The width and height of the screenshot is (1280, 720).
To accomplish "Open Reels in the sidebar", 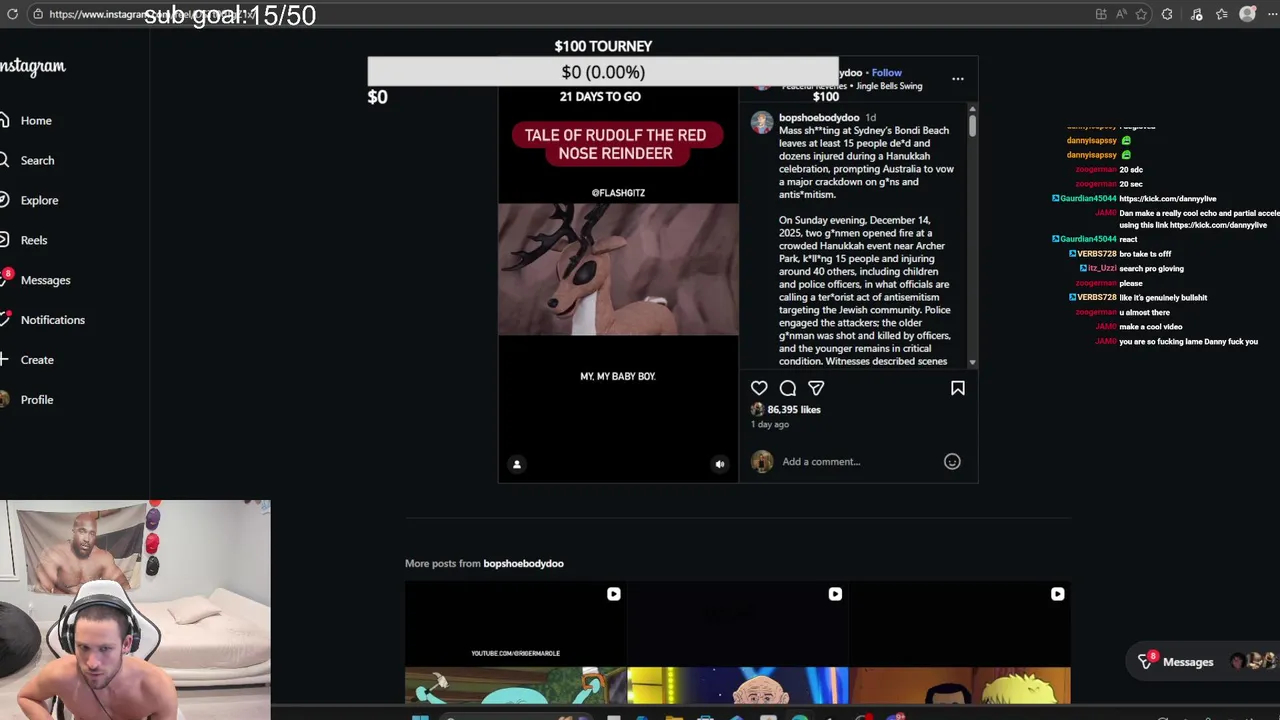I will click(24, 240).
